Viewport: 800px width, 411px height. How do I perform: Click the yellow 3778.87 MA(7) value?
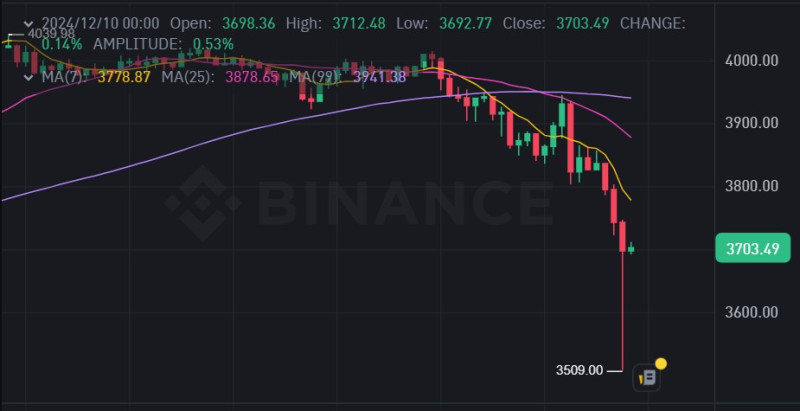tap(124, 78)
